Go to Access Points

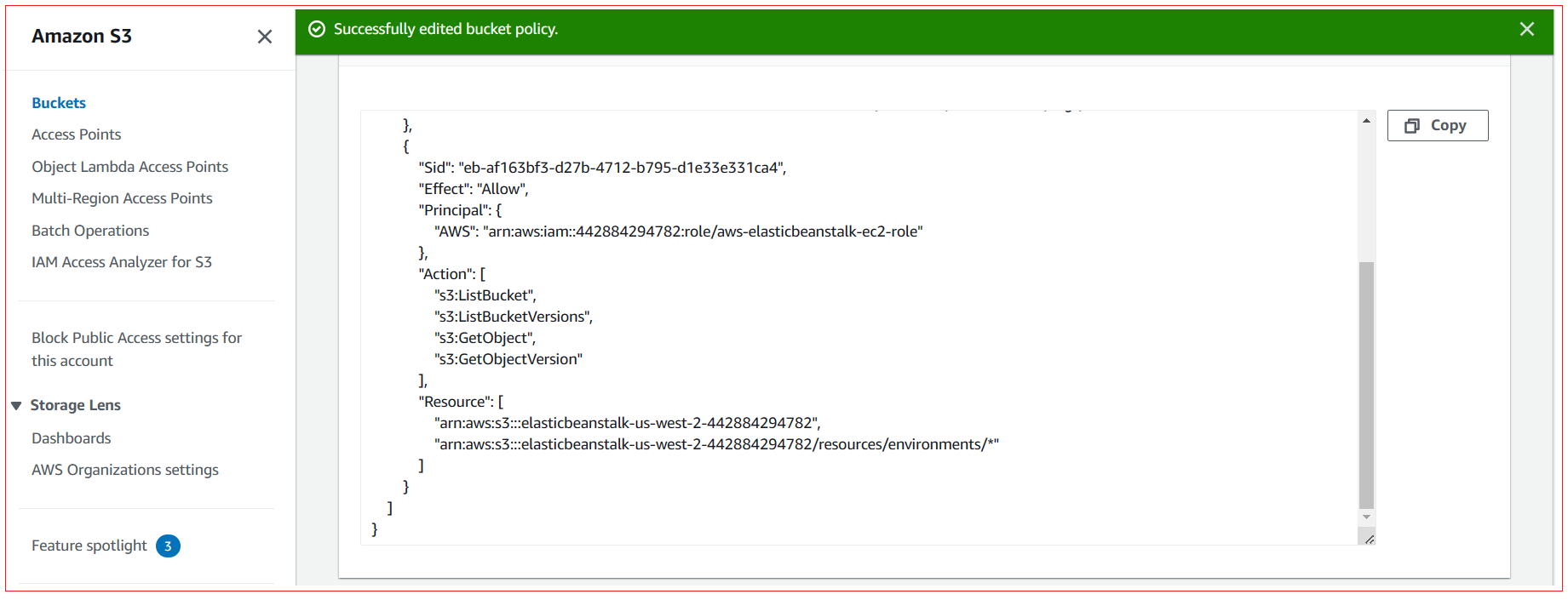click(77, 134)
